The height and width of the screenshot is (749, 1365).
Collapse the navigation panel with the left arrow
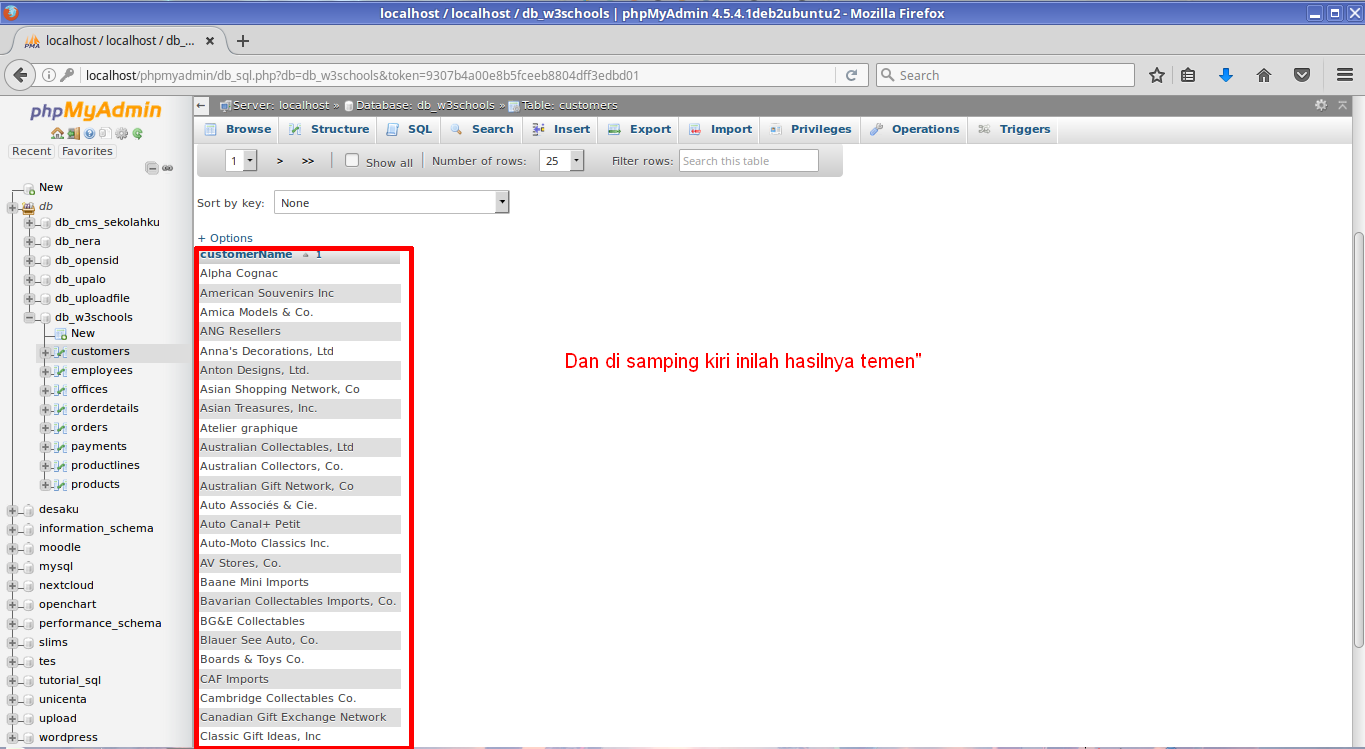tap(200, 104)
